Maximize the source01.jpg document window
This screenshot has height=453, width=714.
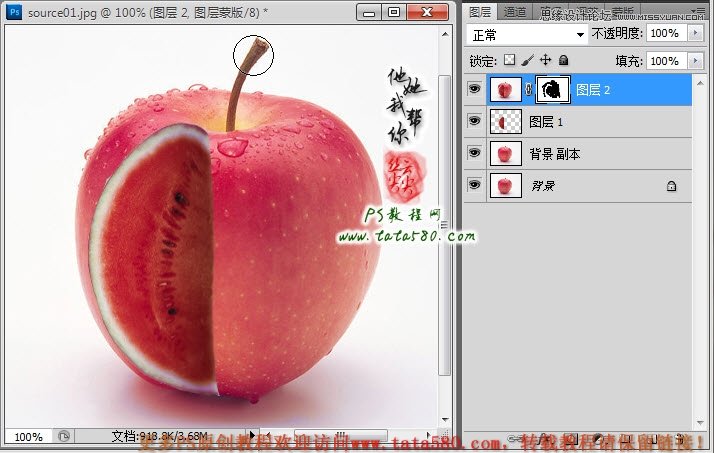pos(394,12)
